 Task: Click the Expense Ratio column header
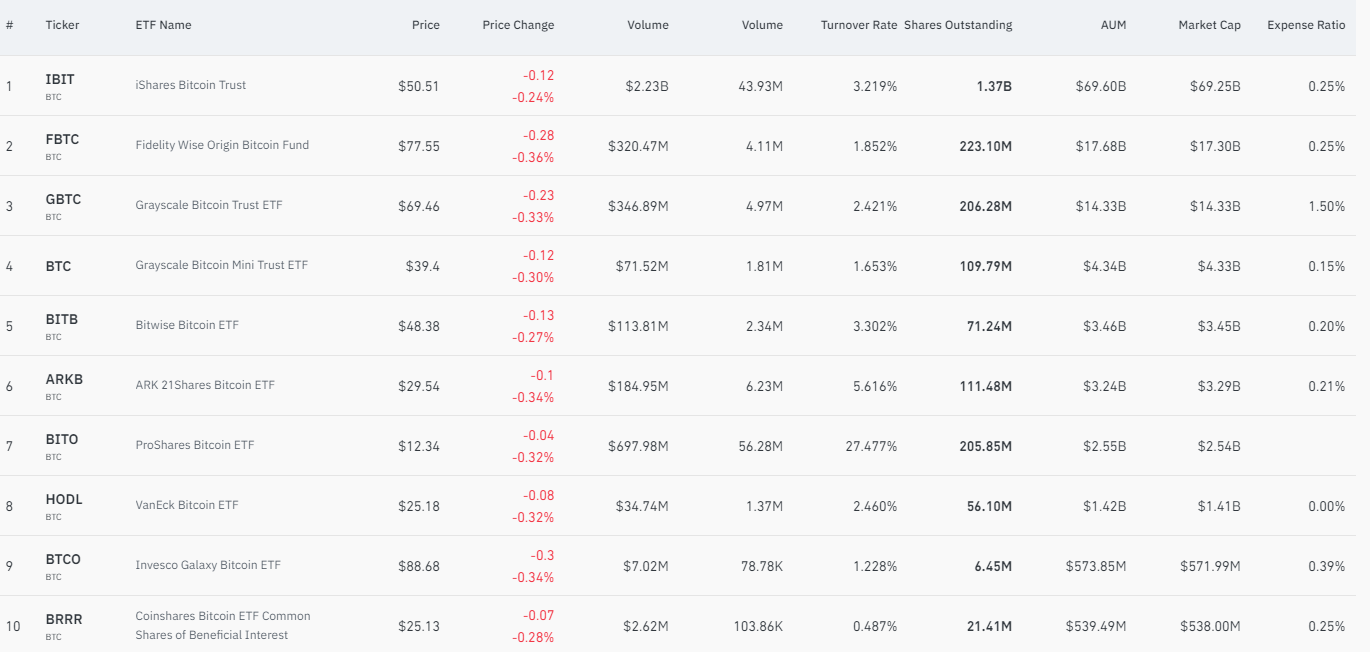[x=1306, y=25]
